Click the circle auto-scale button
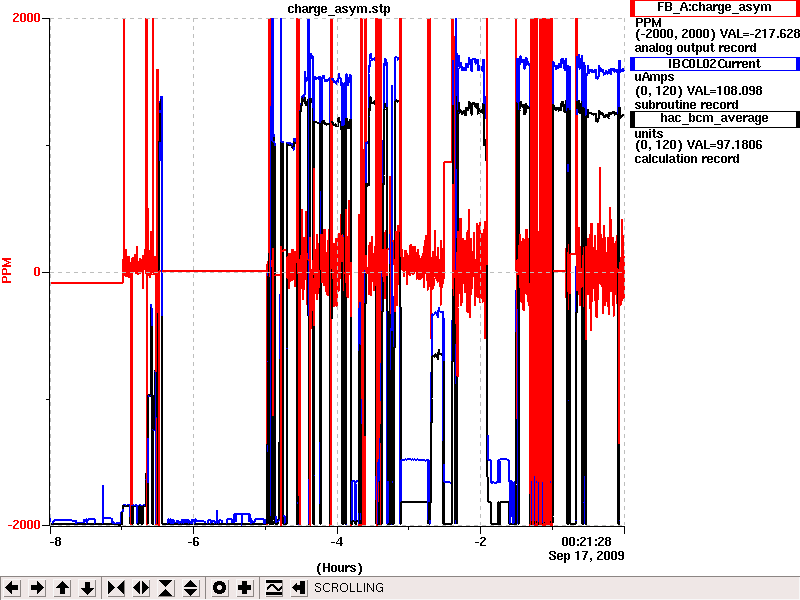Image resolution: width=800 pixels, height=600 pixels. tap(219, 588)
